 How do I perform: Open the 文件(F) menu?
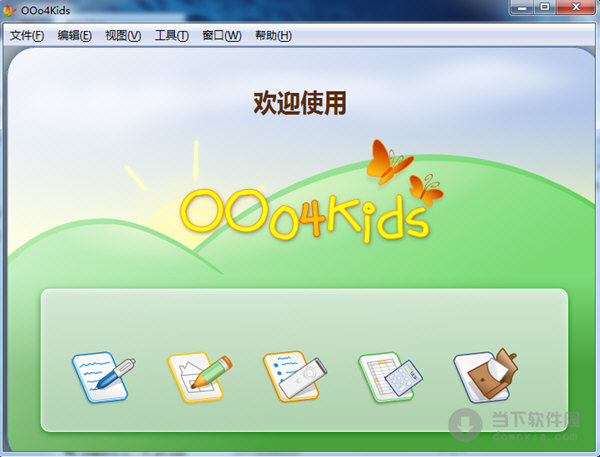click(x=27, y=36)
